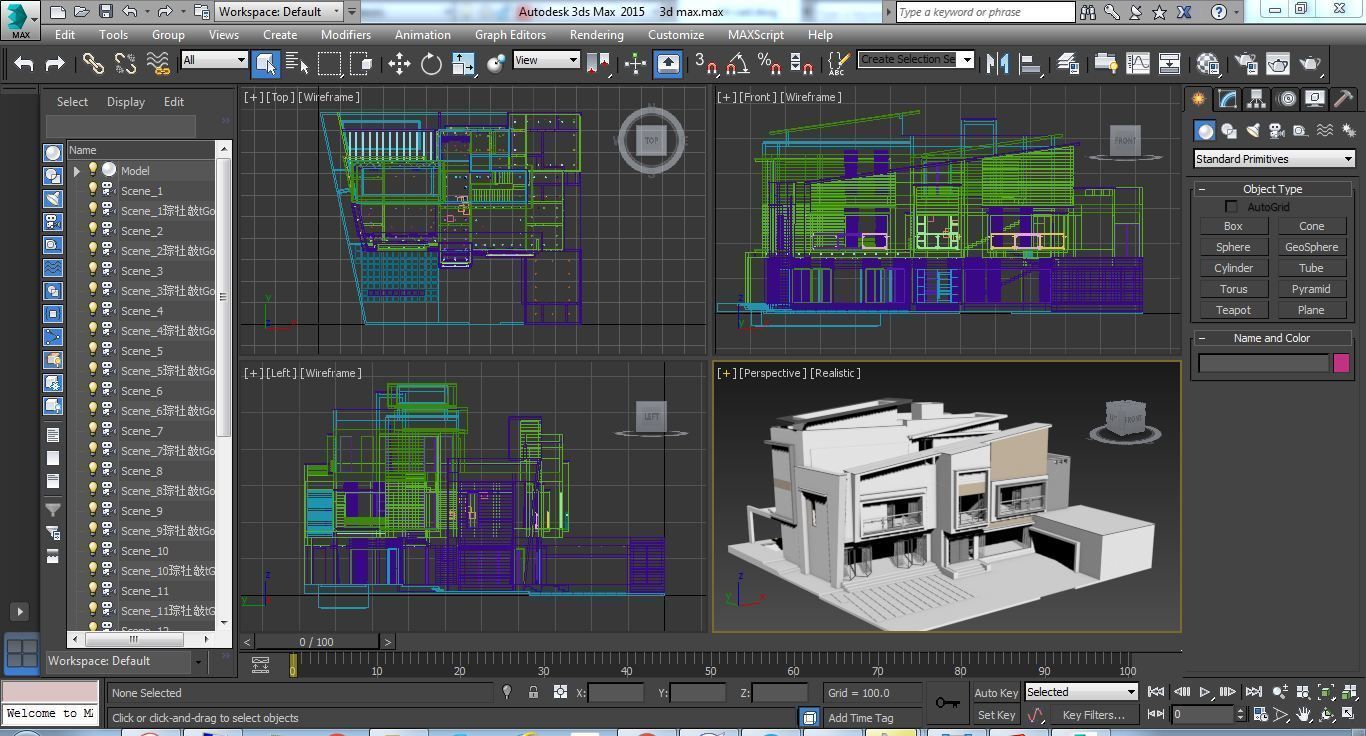Image resolution: width=1366 pixels, height=736 pixels.
Task: Toggle Window/Crossing selection mode
Action: (x=361, y=64)
